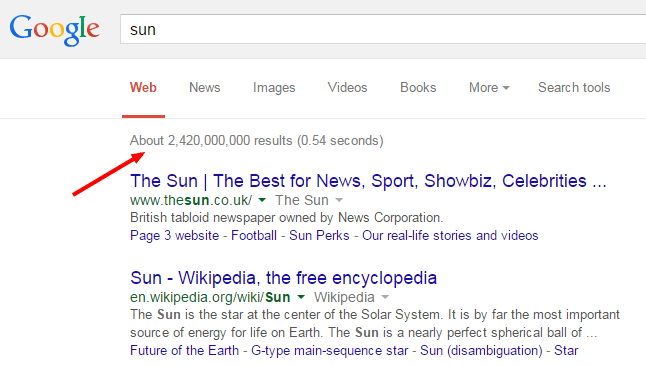Open "G-type main-sequence star" sitelink
The image size is (646, 366).
click(x=330, y=351)
